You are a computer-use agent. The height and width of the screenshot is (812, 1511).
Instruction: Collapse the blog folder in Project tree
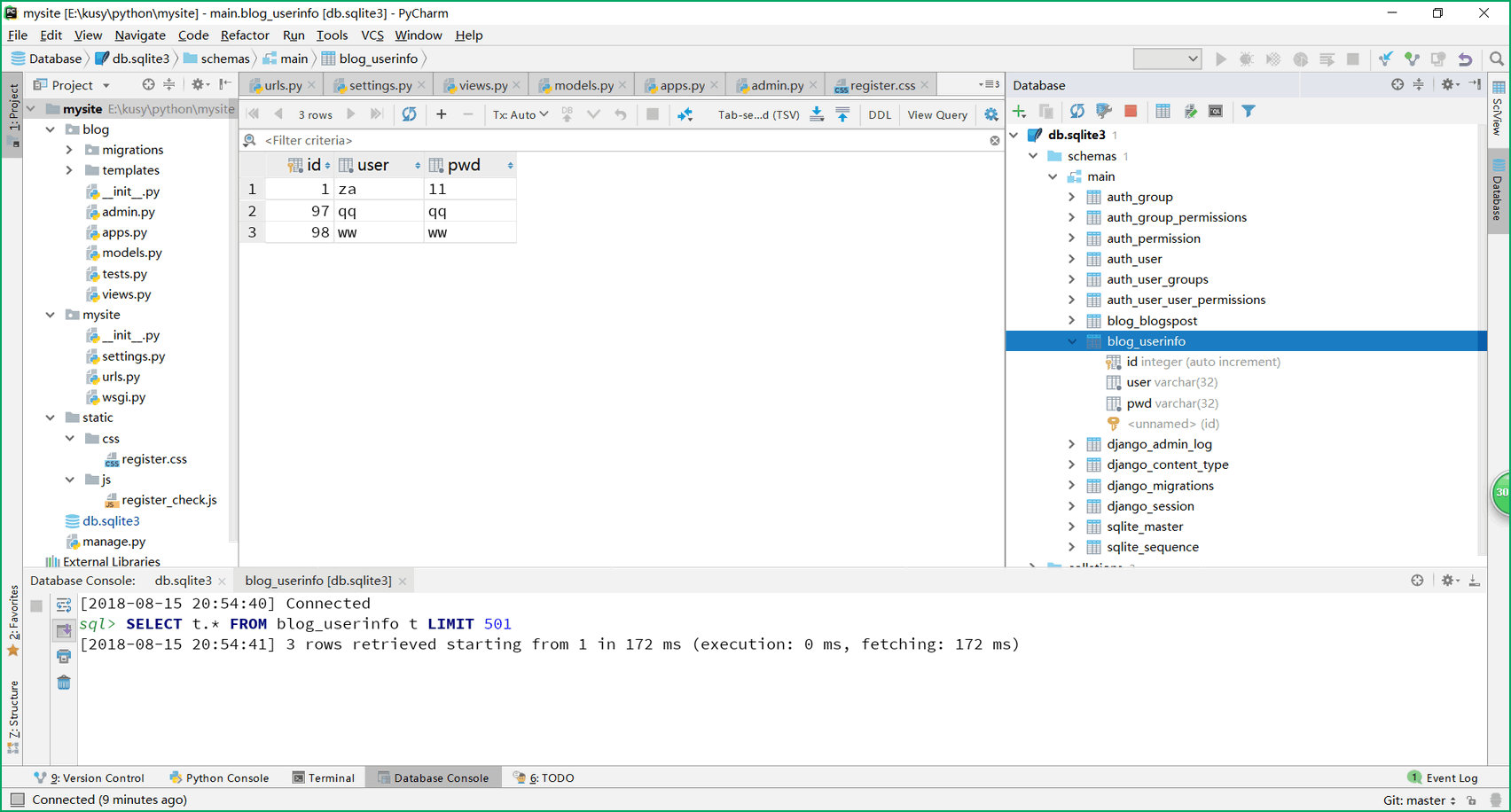coord(51,129)
